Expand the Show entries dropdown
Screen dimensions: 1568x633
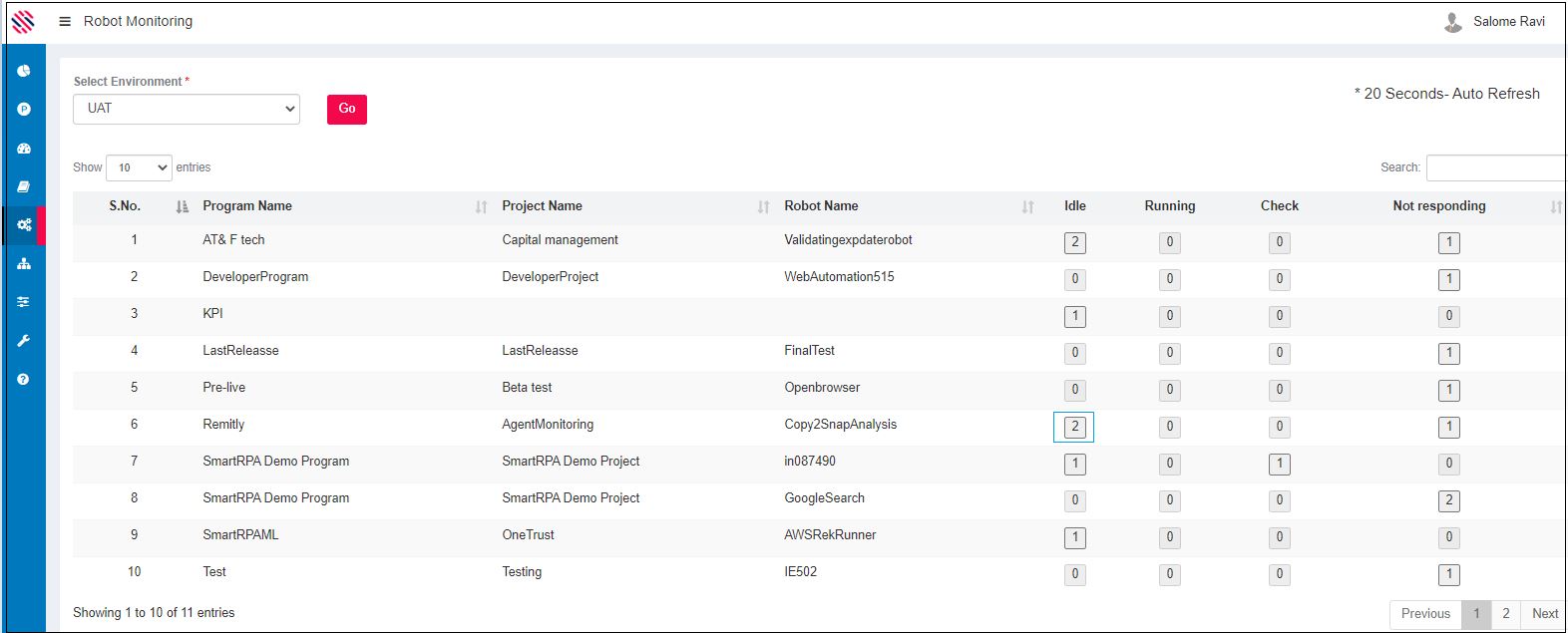coord(139,167)
